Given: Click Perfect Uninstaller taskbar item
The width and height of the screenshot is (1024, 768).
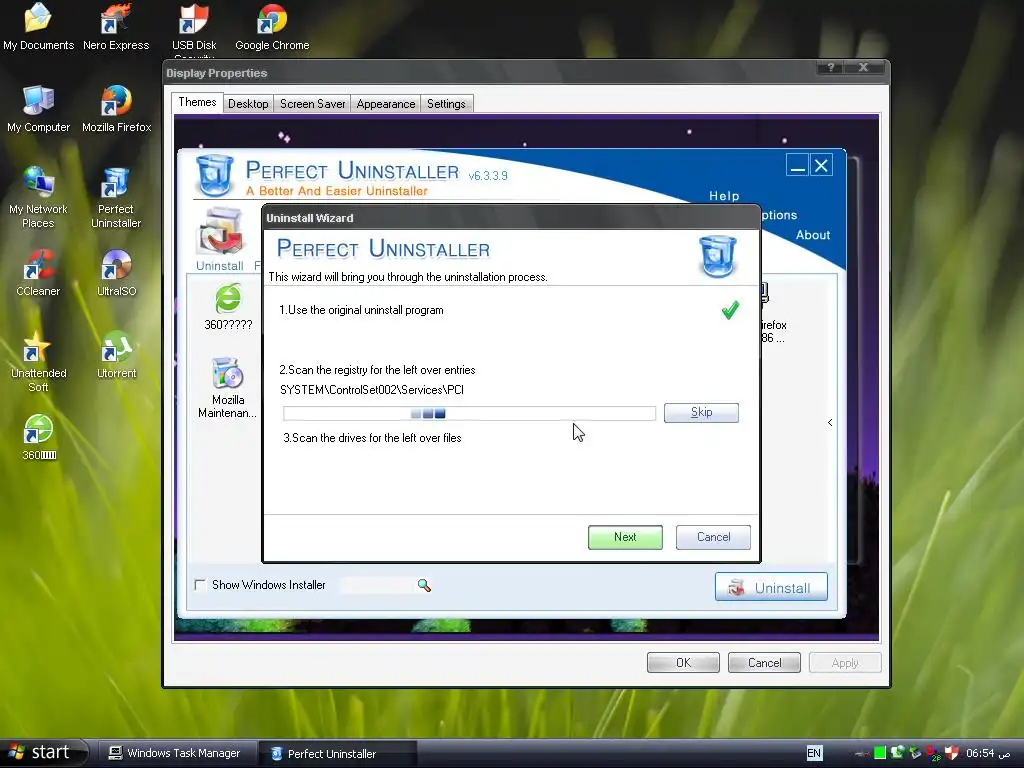Looking at the screenshot, I should coord(338,754).
